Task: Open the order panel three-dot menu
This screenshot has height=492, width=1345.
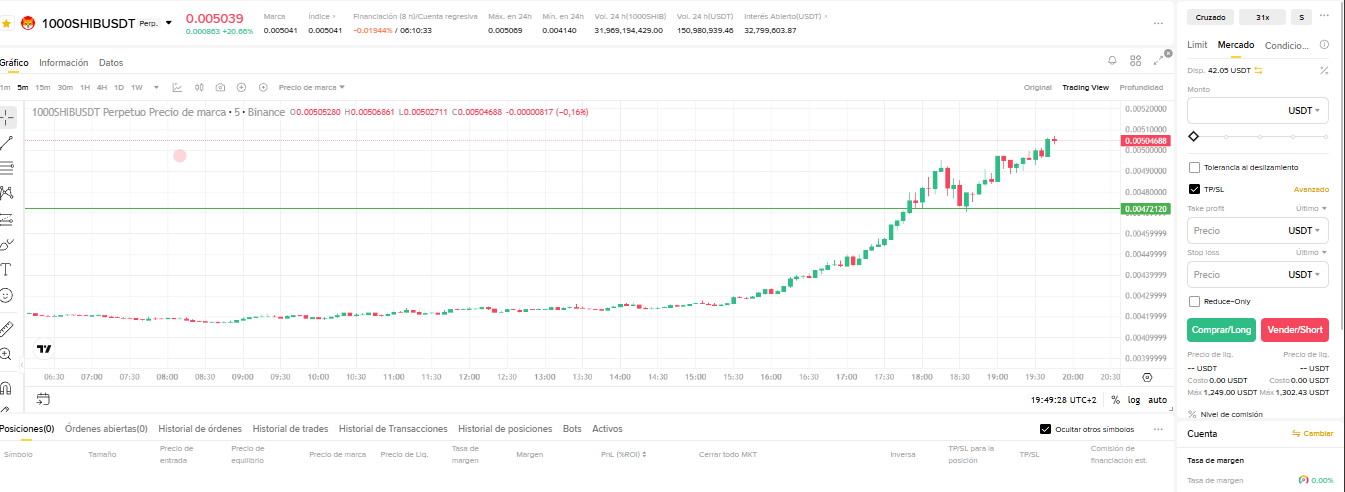Action: (x=1326, y=16)
